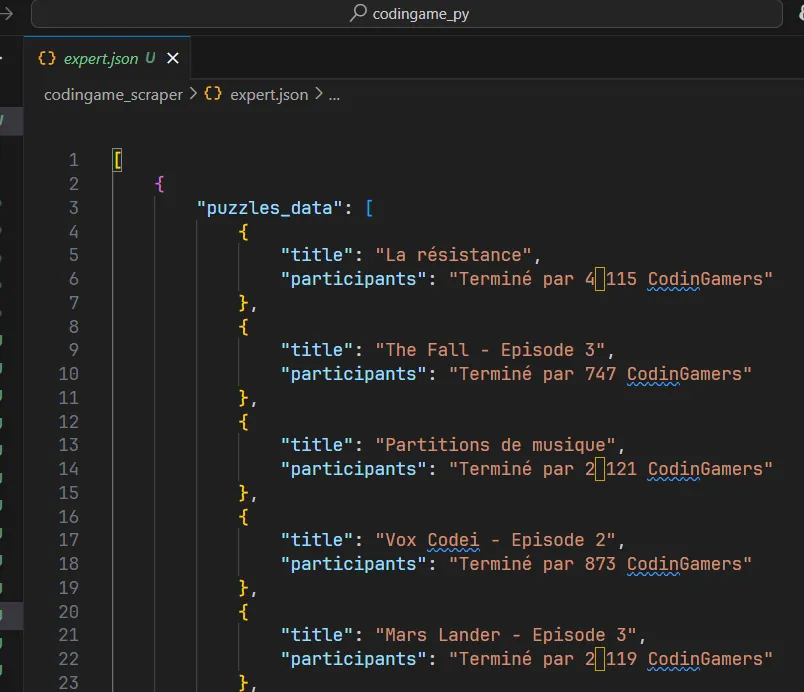Click the expert.json breadcrumb item
The width and height of the screenshot is (804, 692).
pyautogui.click(x=269, y=95)
